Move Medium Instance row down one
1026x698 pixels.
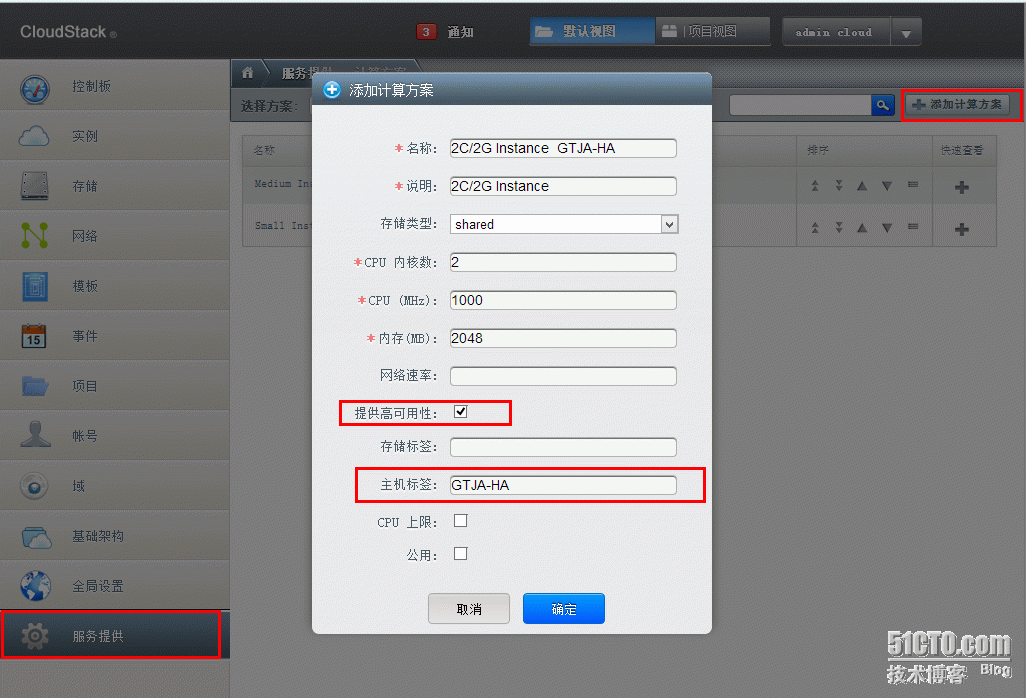pos(887,186)
